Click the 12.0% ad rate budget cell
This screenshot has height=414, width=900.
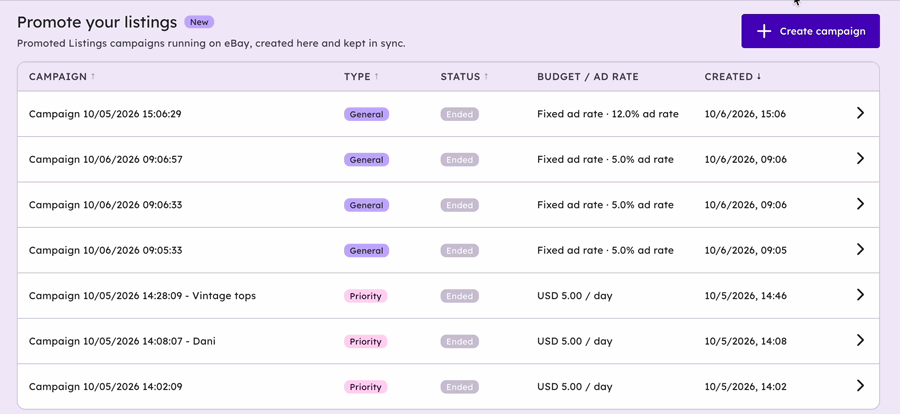point(608,114)
